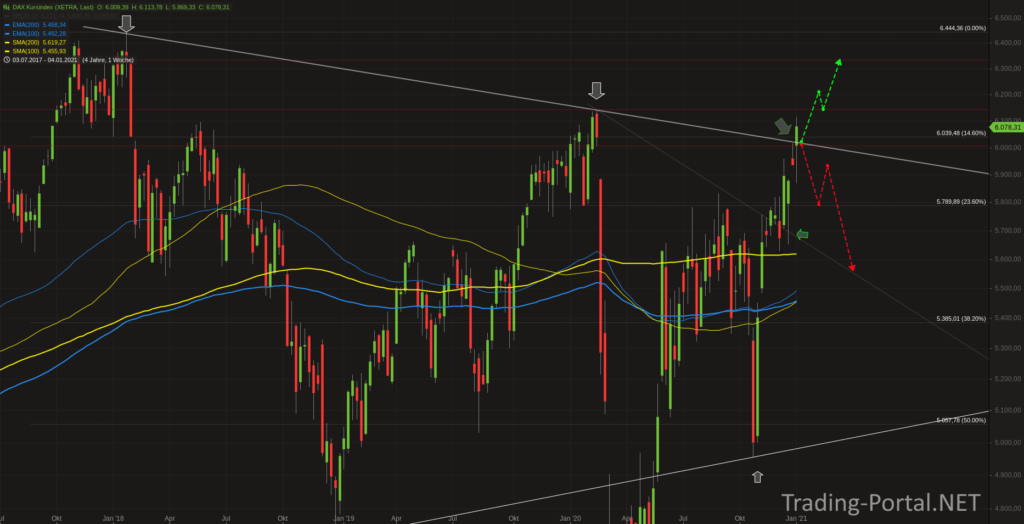Click the 6.300 price axis label
Screen dimensions: 1024x524
[1009, 69]
